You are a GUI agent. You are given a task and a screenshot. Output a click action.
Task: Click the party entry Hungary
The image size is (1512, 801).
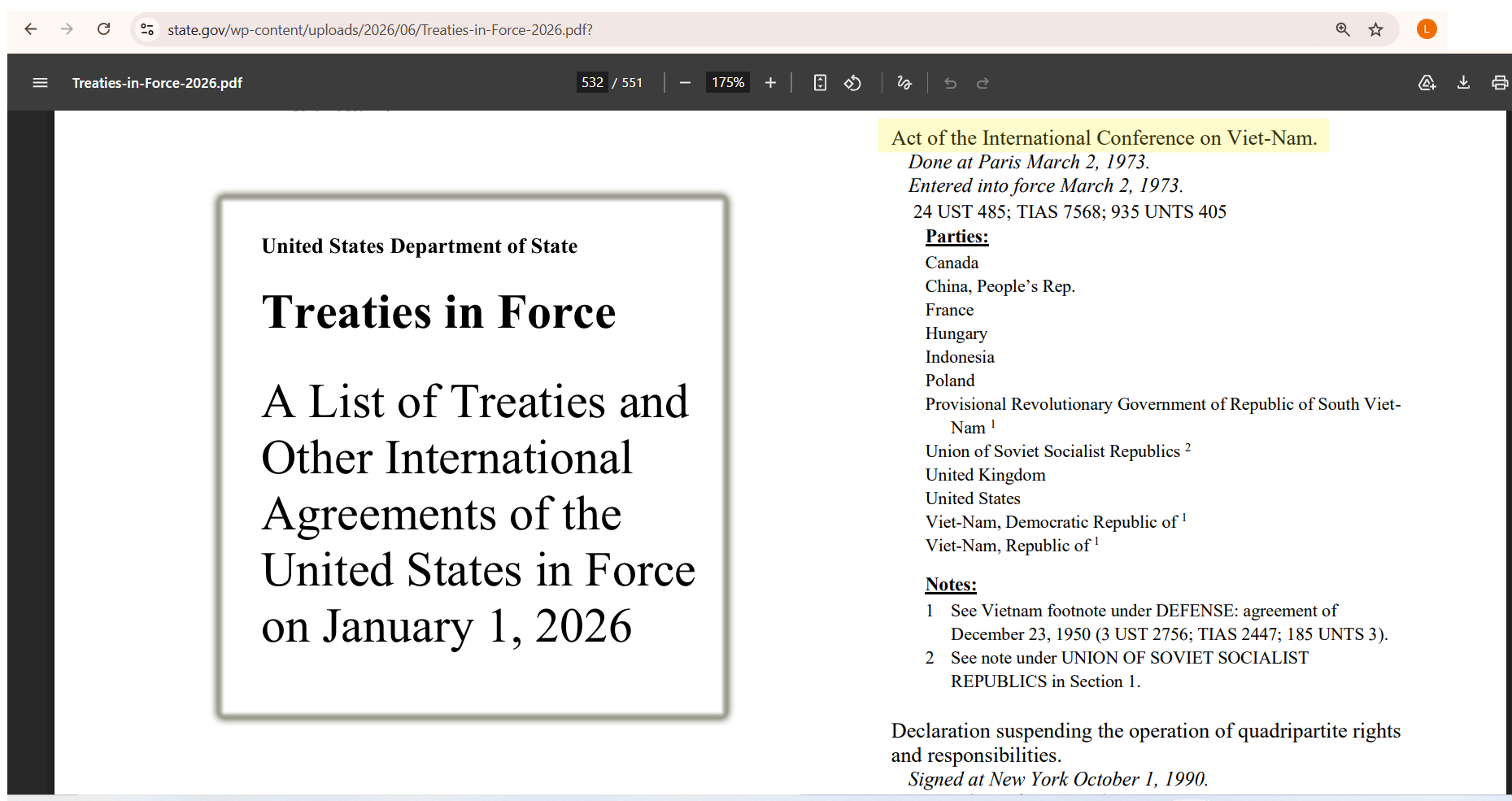(x=956, y=333)
